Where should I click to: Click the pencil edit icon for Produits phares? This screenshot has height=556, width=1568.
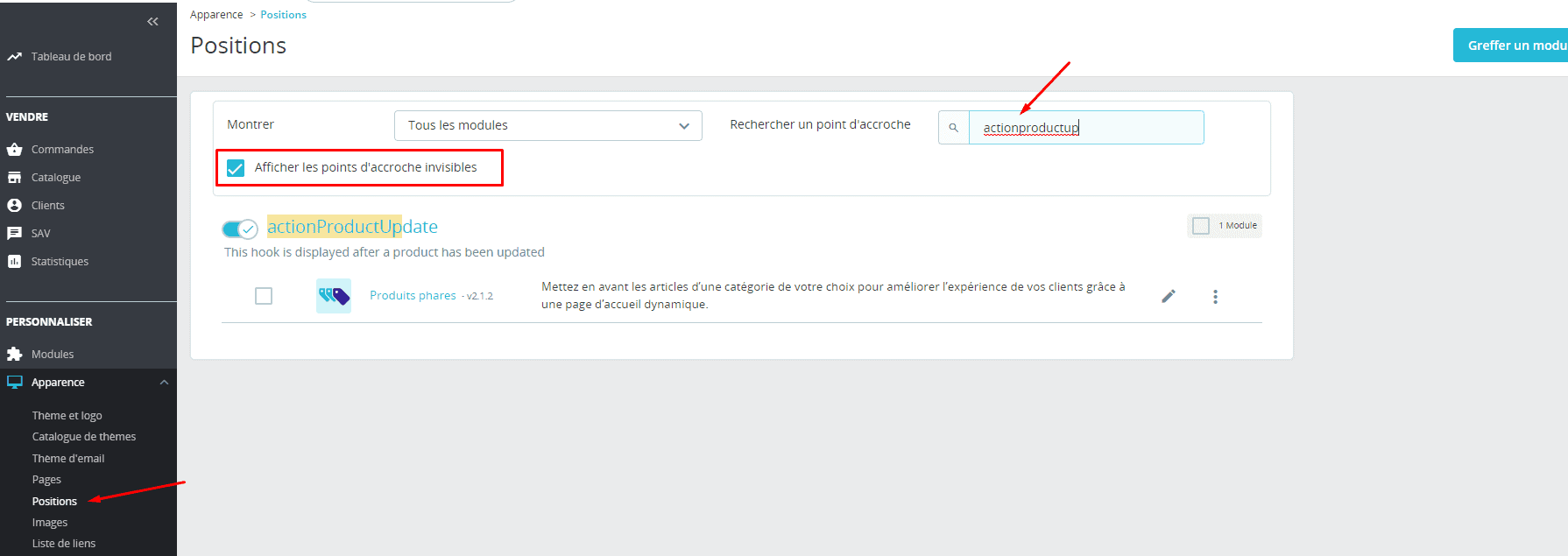[x=1168, y=297]
